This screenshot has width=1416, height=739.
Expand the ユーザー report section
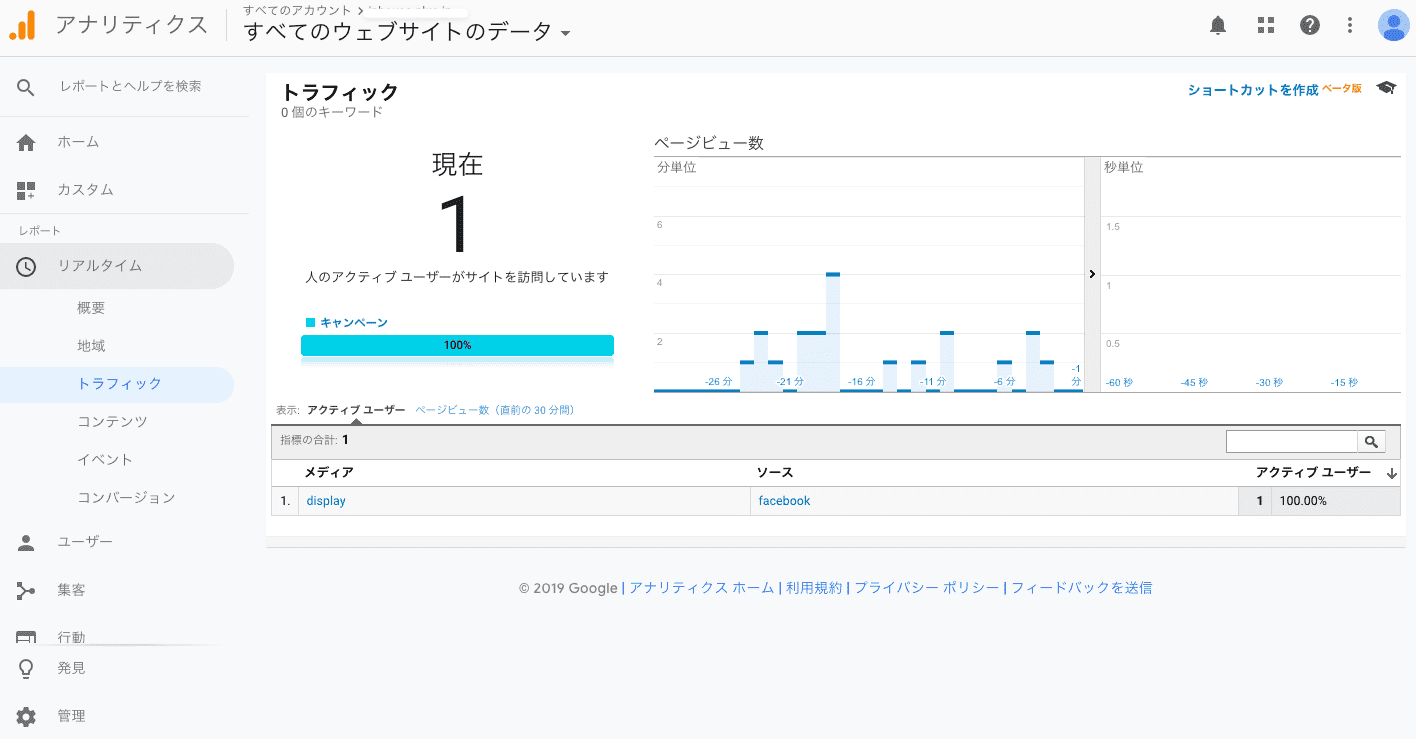coord(85,542)
